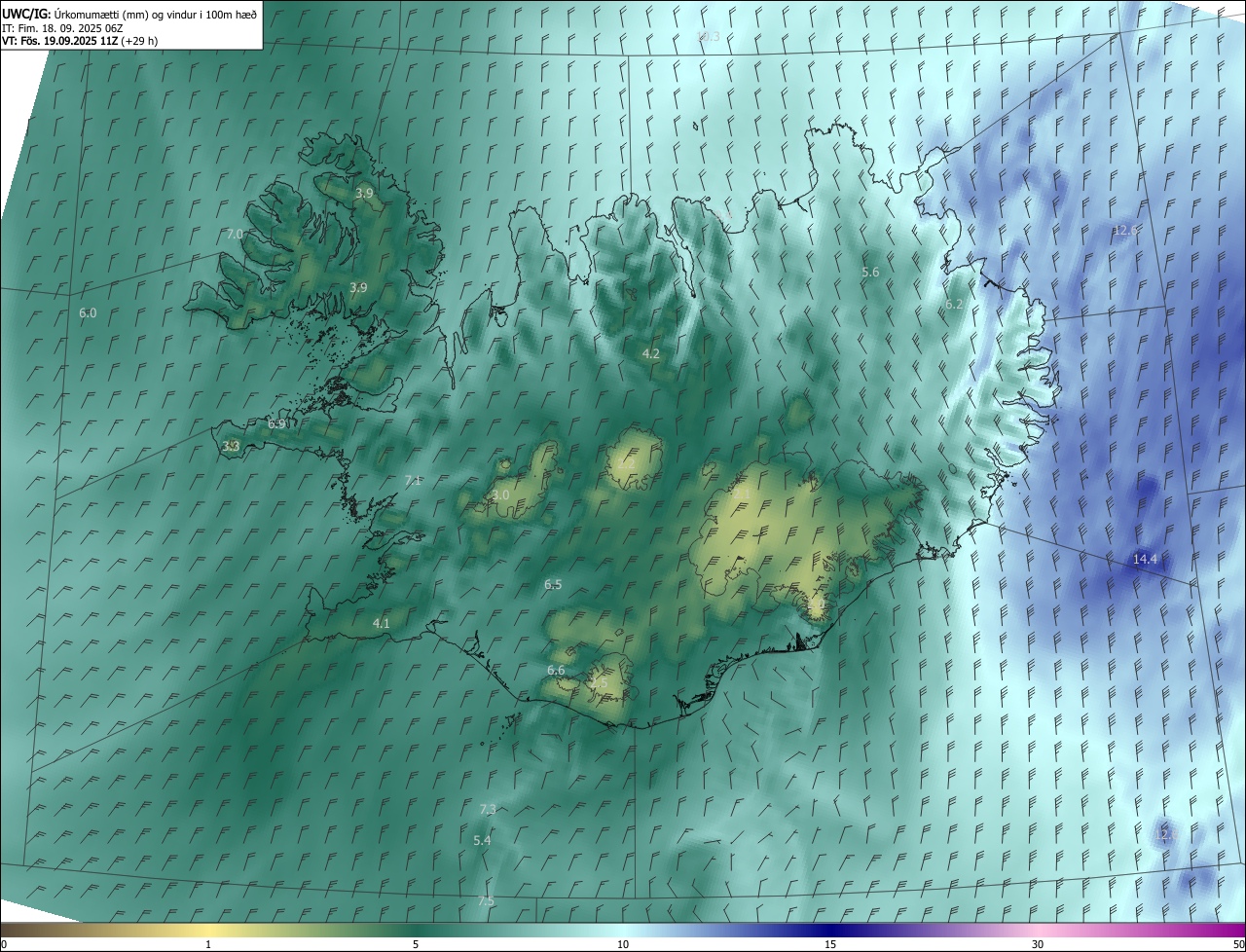Click the 4.1 value label on the map
Viewport: 1246px width, 952px height.
pyautogui.click(x=381, y=623)
